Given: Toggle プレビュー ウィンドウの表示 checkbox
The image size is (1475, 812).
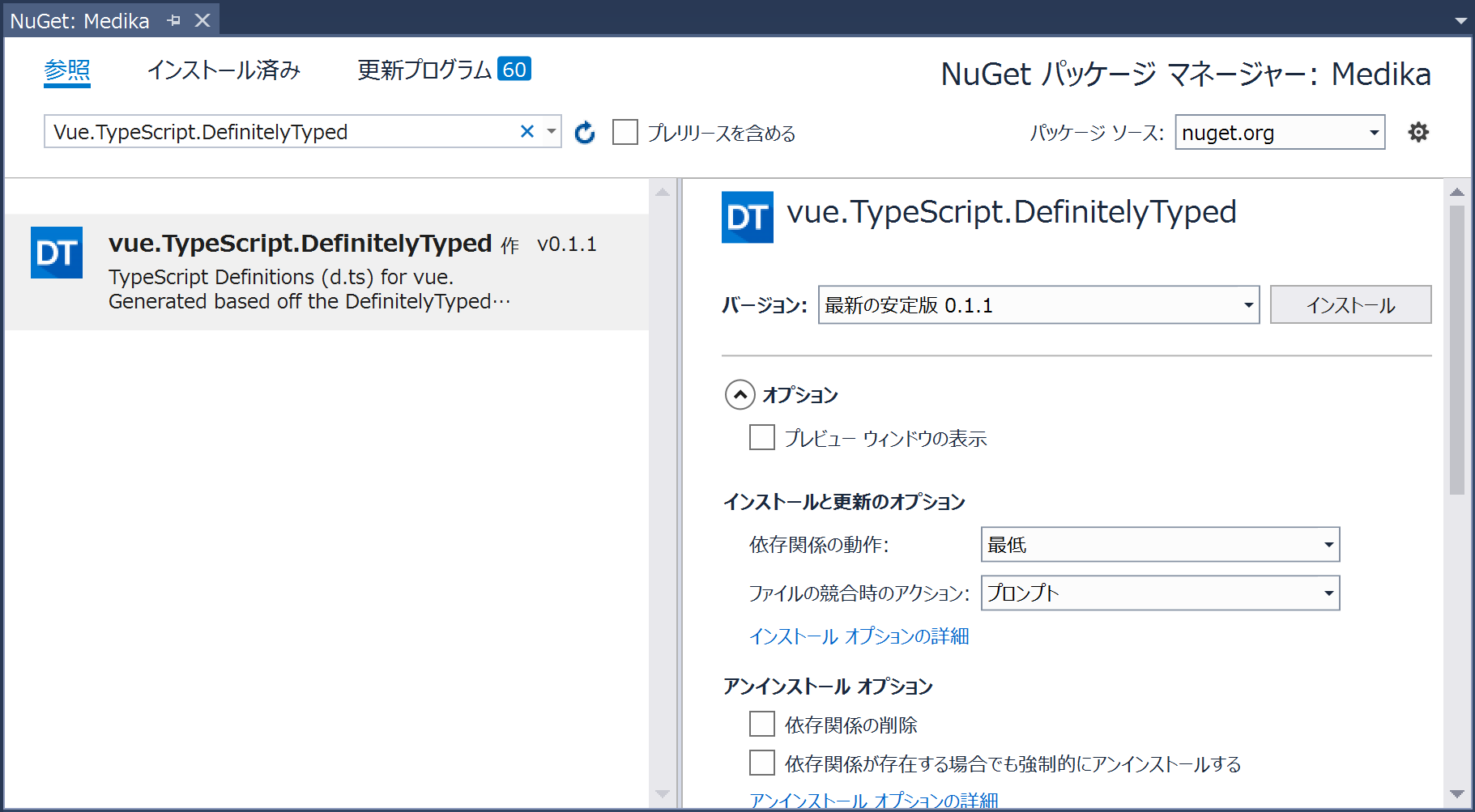Looking at the screenshot, I should coord(762,437).
